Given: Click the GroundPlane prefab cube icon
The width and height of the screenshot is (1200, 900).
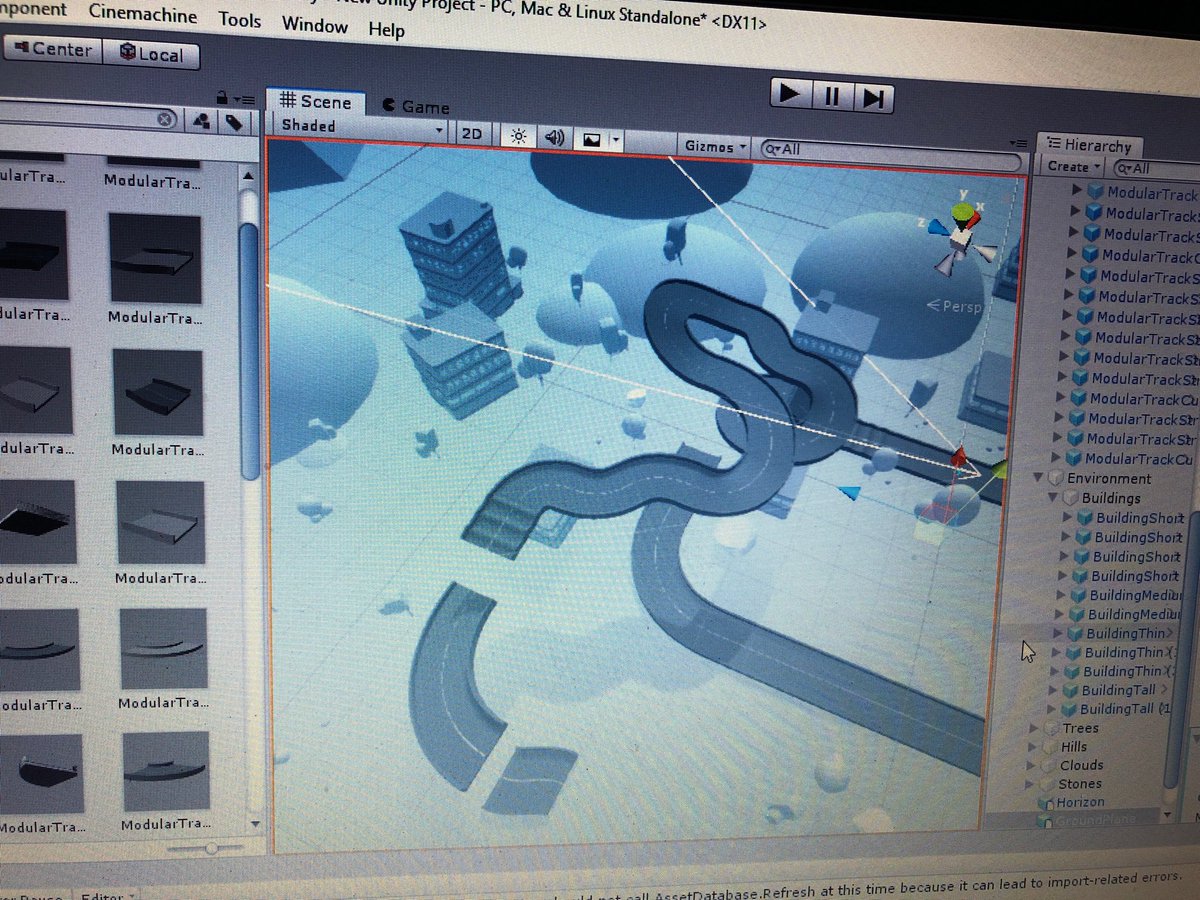Looking at the screenshot, I should click(x=1045, y=822).
